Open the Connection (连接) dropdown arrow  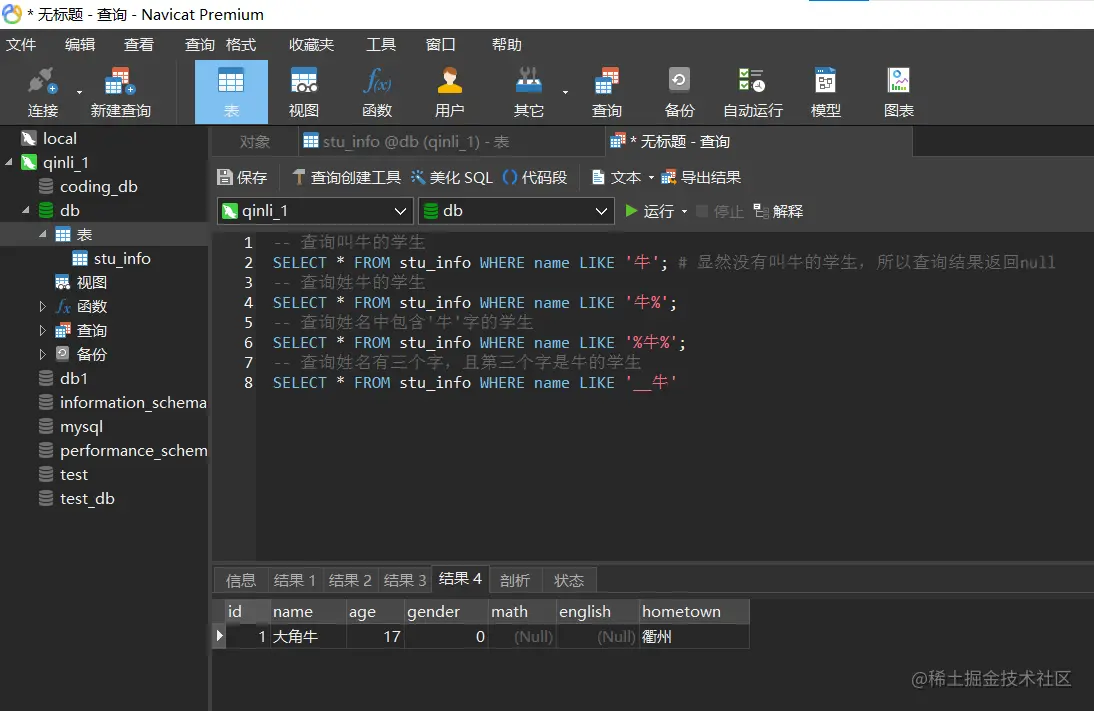tap(79, 92)
